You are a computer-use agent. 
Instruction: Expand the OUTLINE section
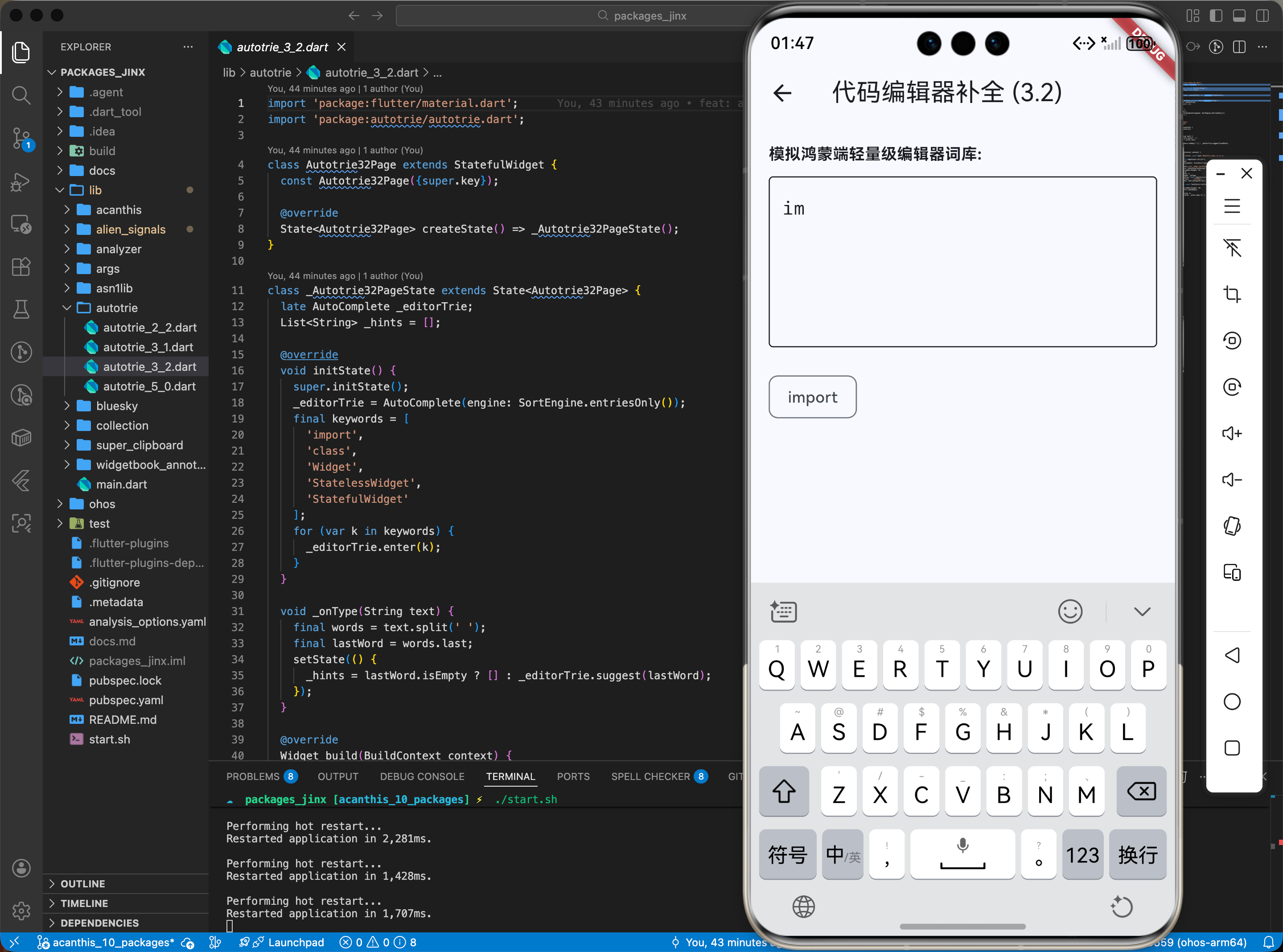pyautogui.click(x=82, y=883)
